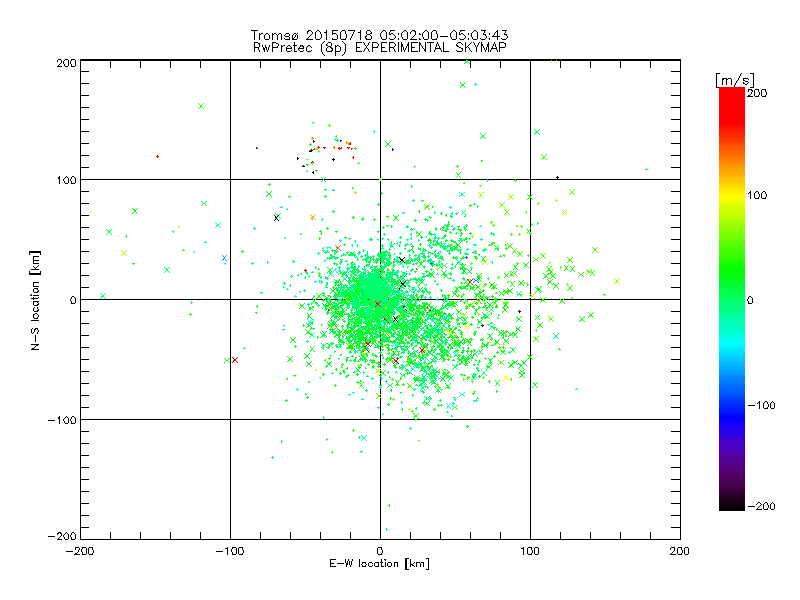The height and width of the screenshot is (600, 800).
Task: Click the title line 'Tromsø 20150718 05:02:00-05:03:43'
Action: tap(379, 35)
